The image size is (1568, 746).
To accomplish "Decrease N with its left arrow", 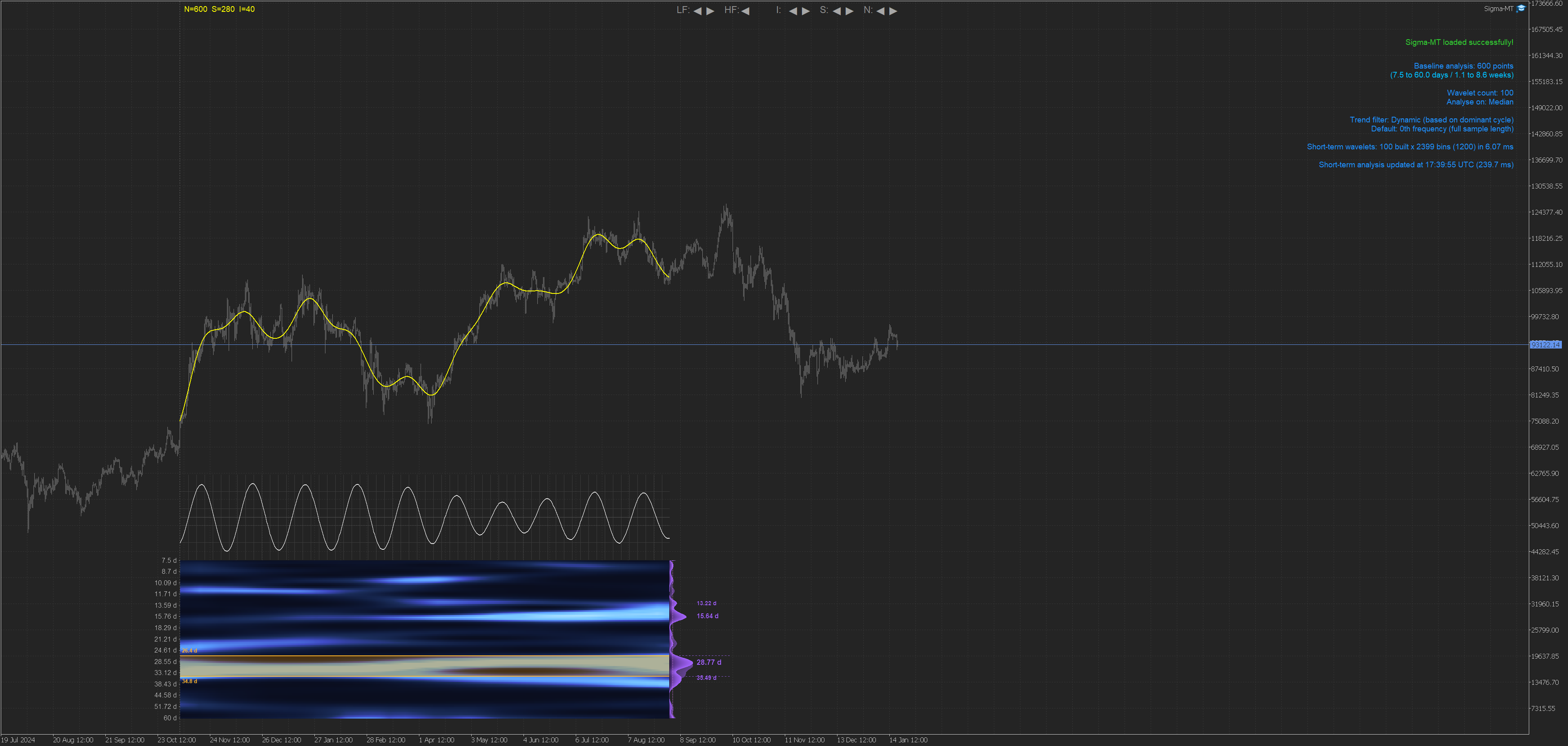I will (880, 11).
